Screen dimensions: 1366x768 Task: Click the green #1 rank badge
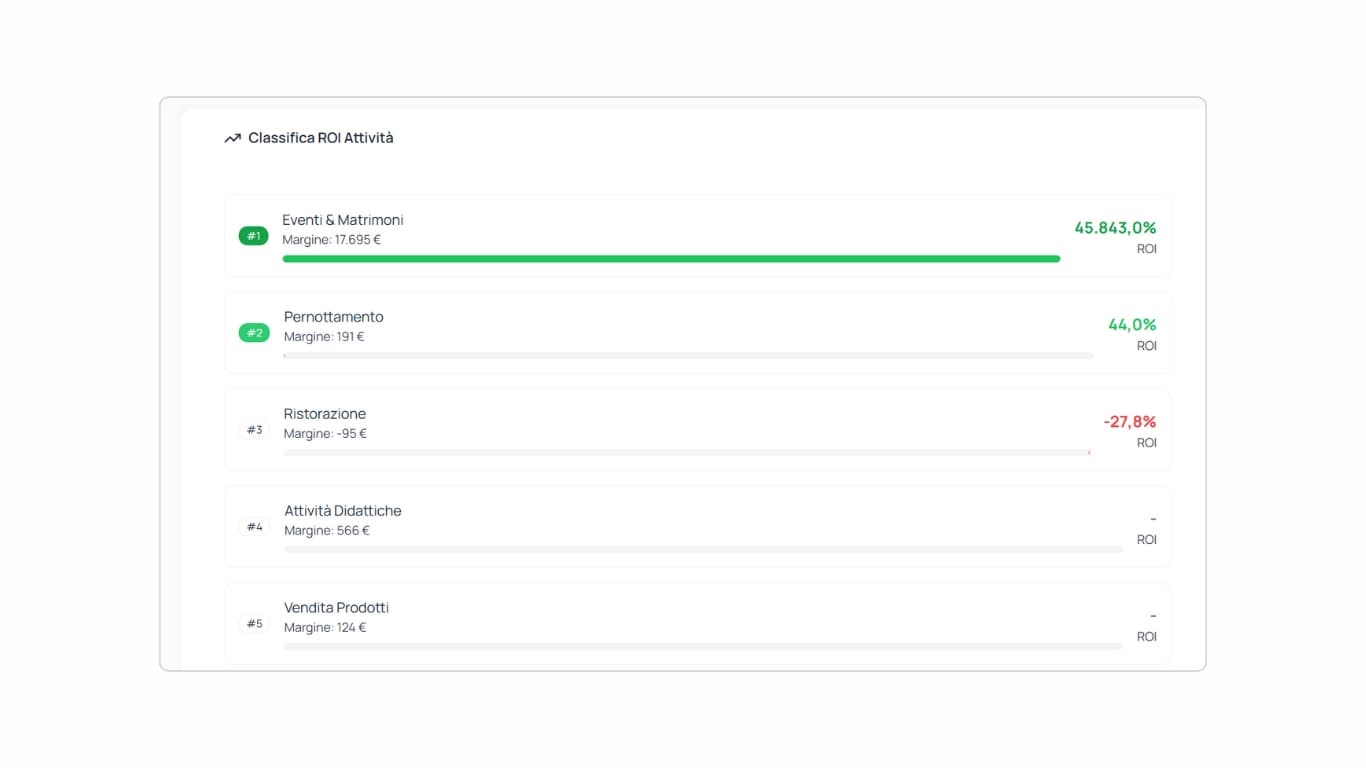[253, 236]
